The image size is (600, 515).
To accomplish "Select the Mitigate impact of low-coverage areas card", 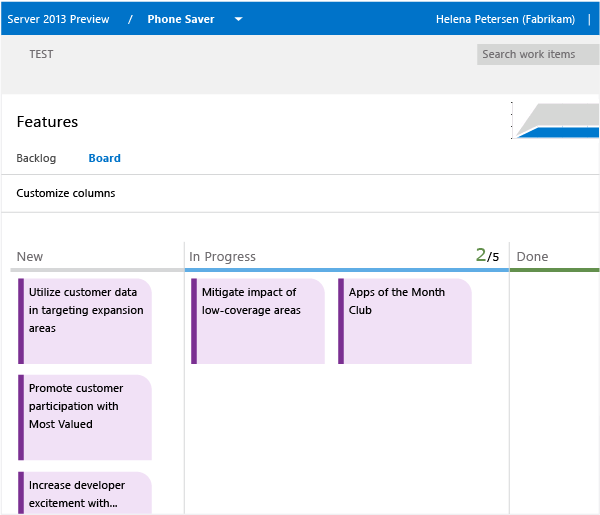I will click(259, 320).
